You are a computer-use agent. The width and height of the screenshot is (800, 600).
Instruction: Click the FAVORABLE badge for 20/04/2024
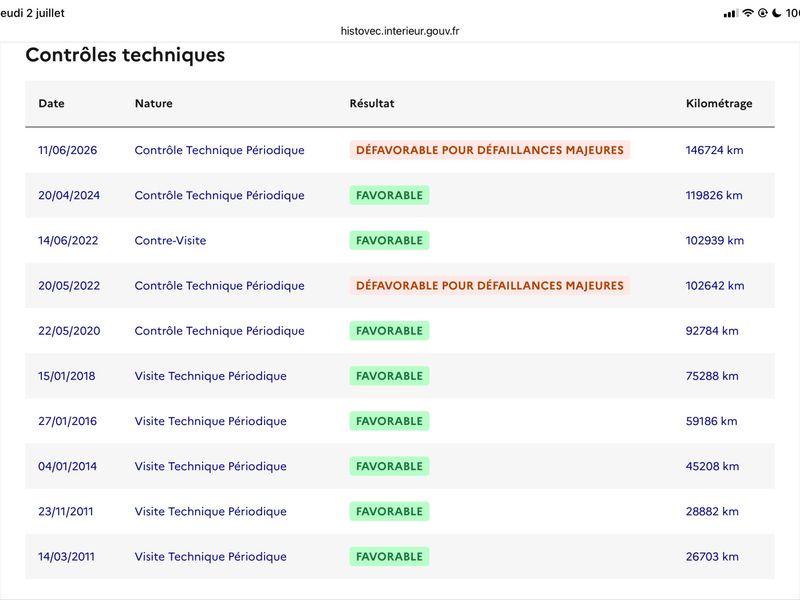(x=389, y=195)
